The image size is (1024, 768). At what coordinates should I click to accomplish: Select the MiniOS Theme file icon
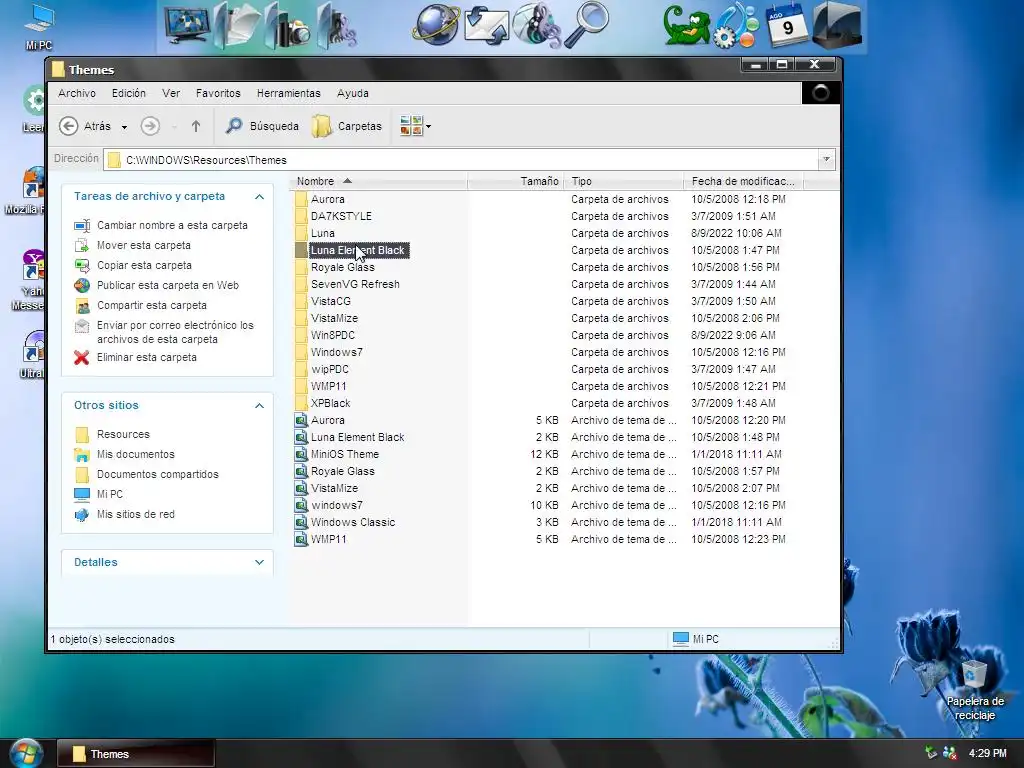tap(300, 455)
